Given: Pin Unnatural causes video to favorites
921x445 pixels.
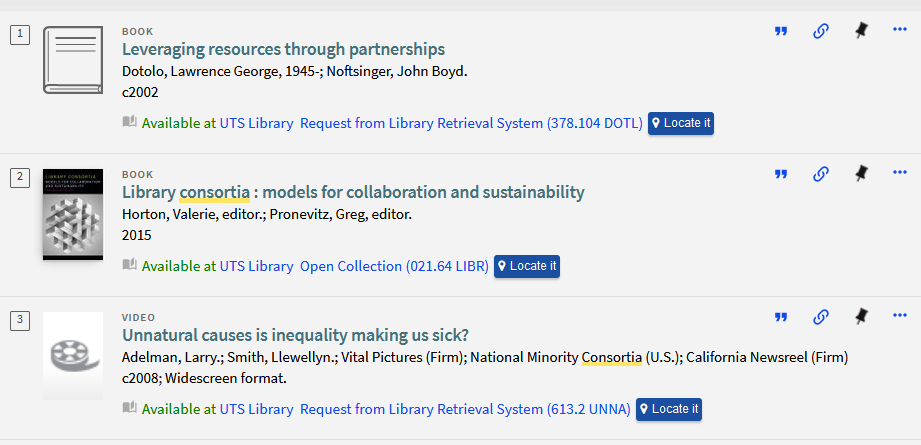Looking at the screenshot, I should (861, 317).
